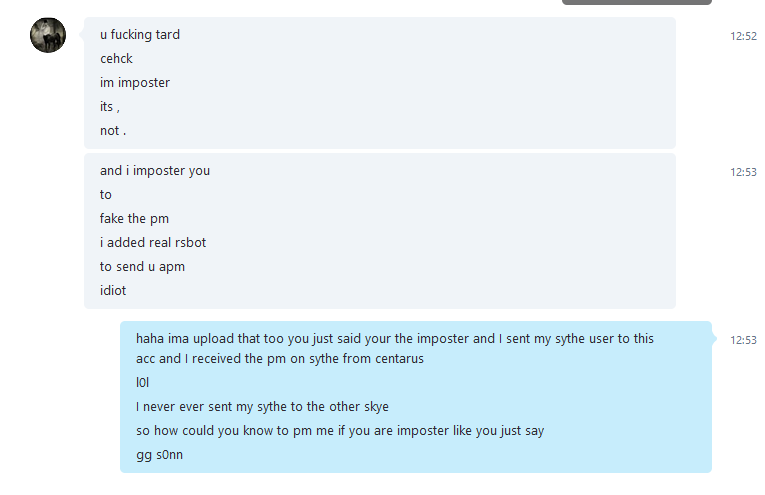The image size is (765, 495).
Task: Select the 'im imposter' message line
Action: click(135, 82)
